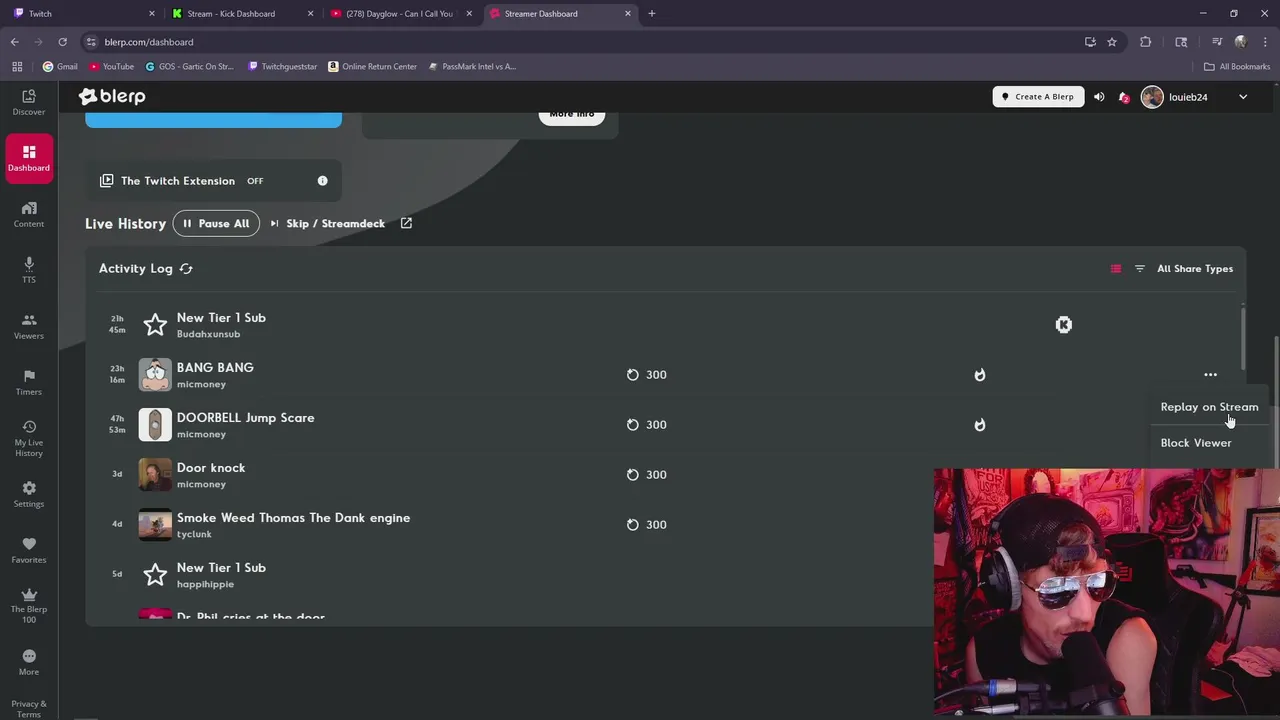Switch to the Dayglow YouTube tab
The height and width of the screenshot is (720, 1280).
click(401, 14)
